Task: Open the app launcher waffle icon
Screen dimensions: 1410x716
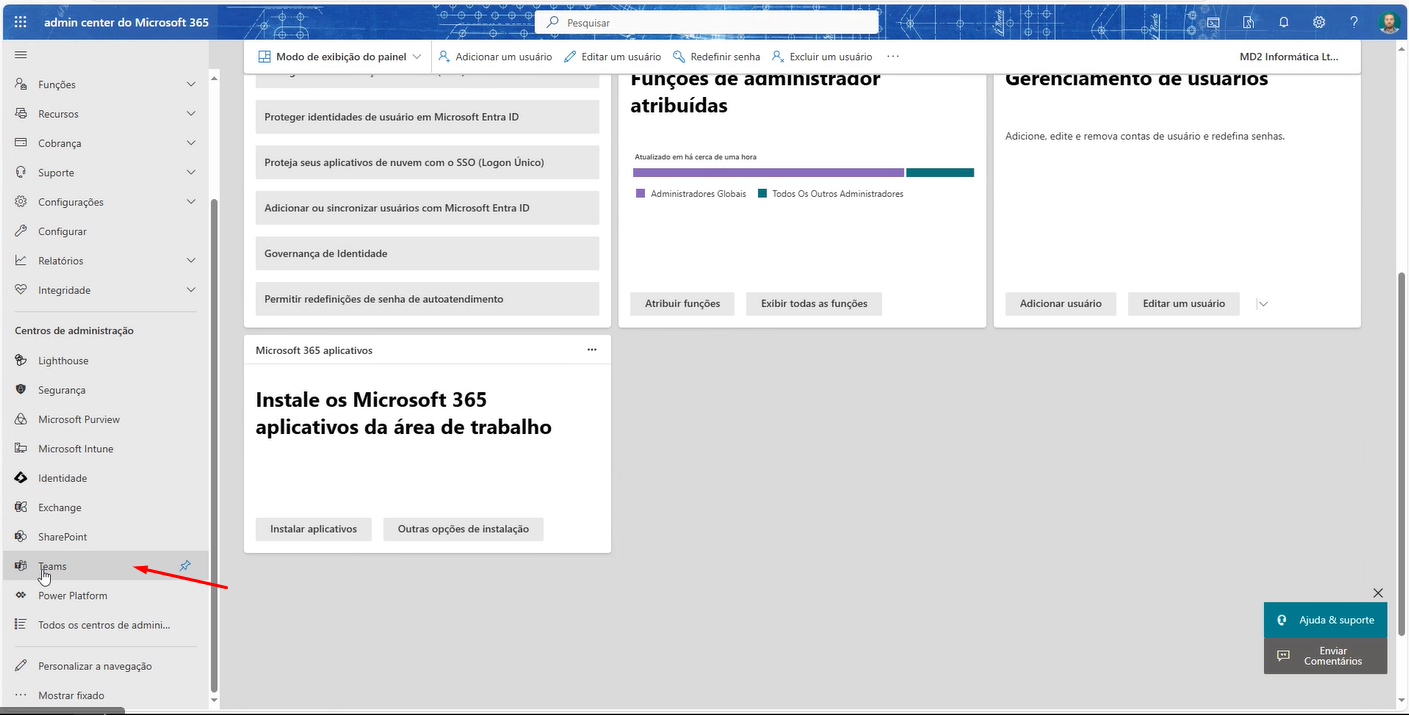Action: [x=20, y=22]
